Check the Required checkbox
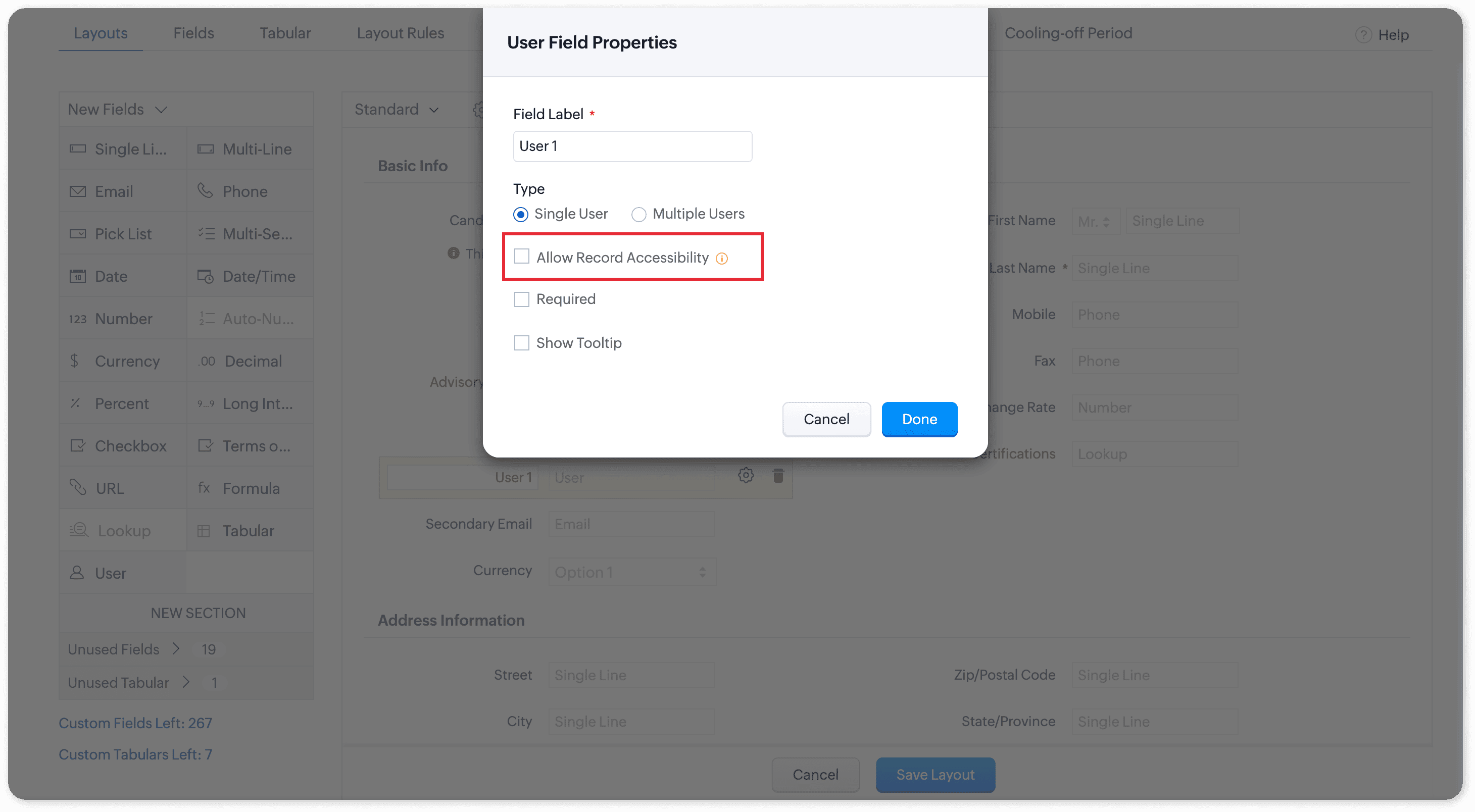Image resolution: width=1475 pixels, height=812 pixels. click(522, 299)
